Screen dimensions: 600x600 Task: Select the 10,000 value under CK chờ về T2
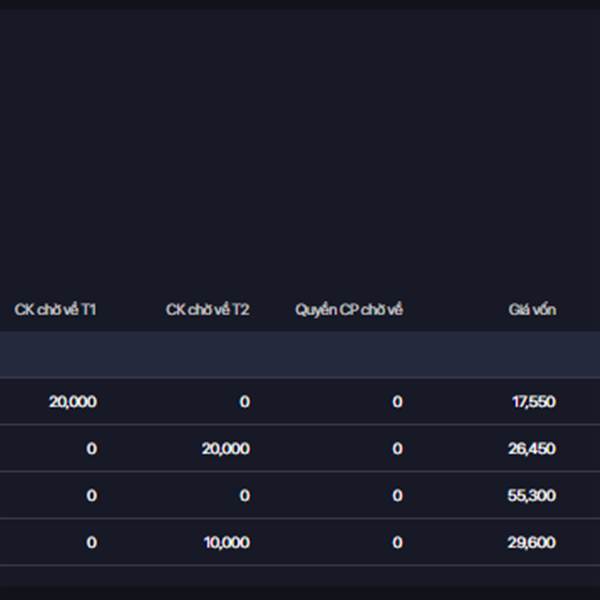click(x=226, y=543)
